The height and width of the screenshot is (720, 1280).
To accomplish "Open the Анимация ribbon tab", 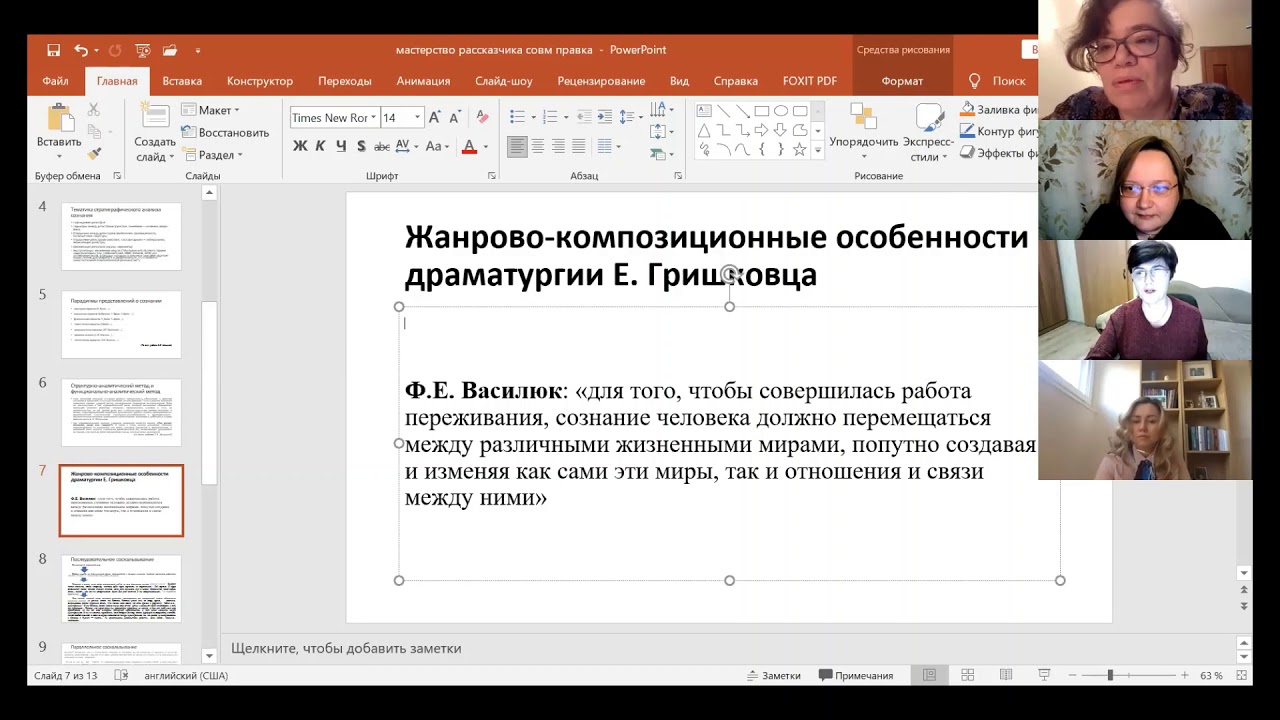I will click(423, 81).
